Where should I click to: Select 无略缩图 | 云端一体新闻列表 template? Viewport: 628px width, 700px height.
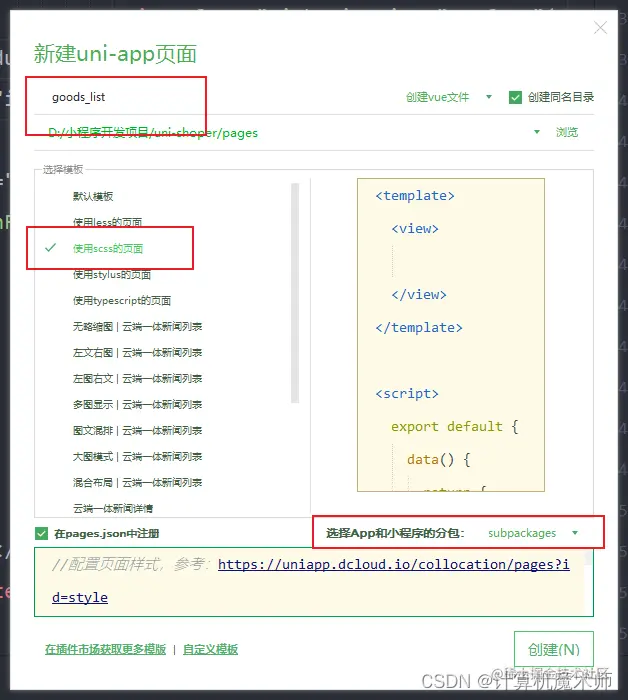(137, 327)
